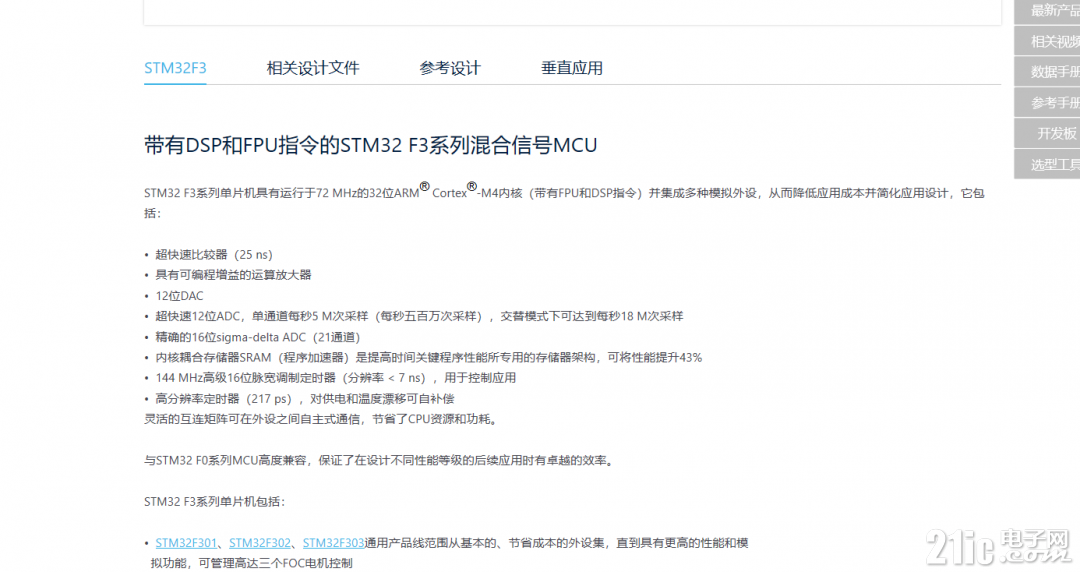Open the 相关设计文件 tab
Viewport: 1080px width, 572px height.
pos(313,68)
